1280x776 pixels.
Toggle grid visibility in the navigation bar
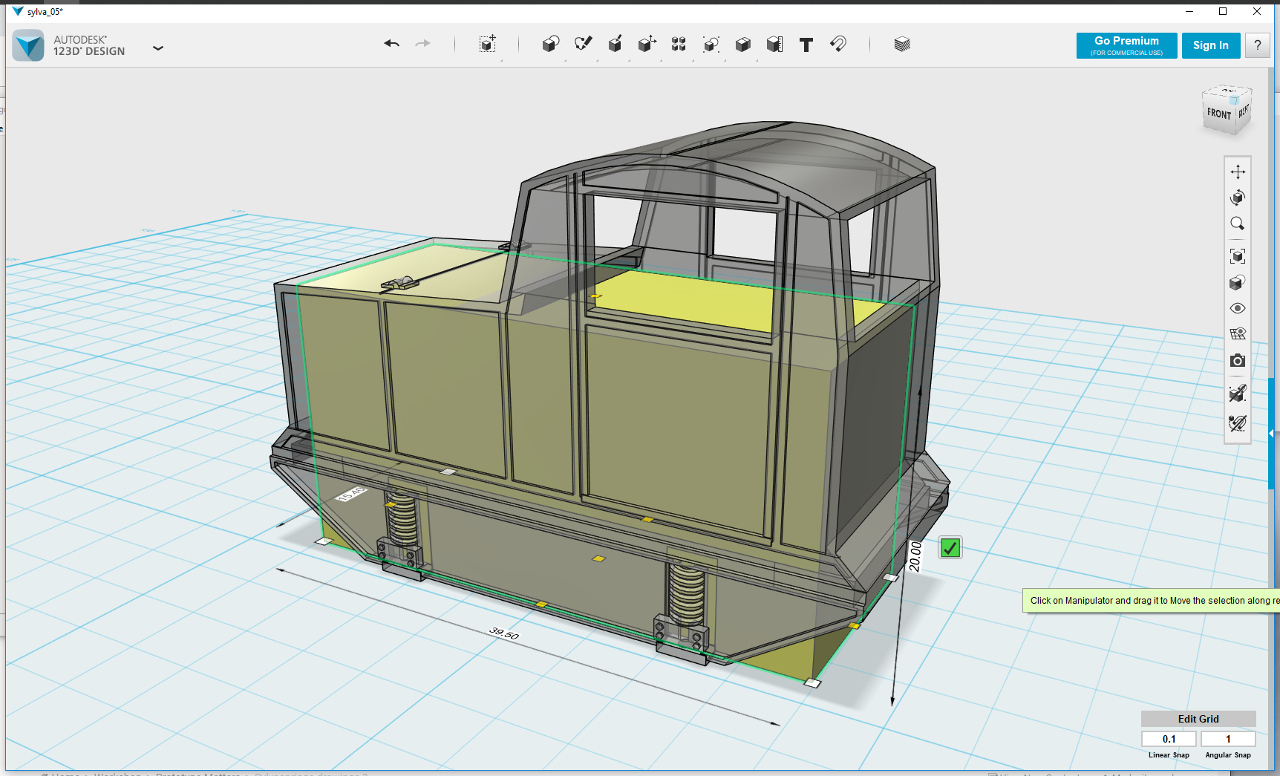(1238, 334)
